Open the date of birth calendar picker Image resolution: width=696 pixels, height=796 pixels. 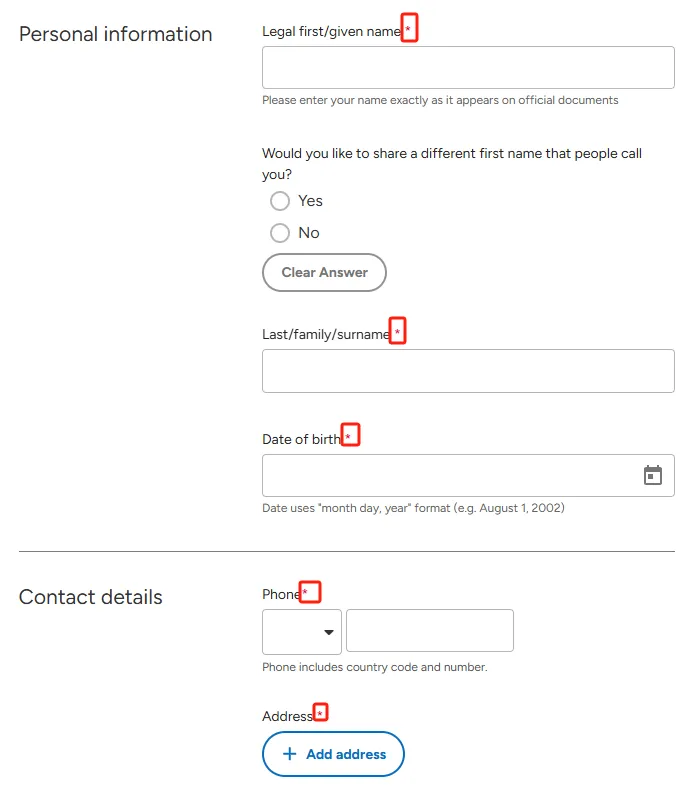[653, 475]
